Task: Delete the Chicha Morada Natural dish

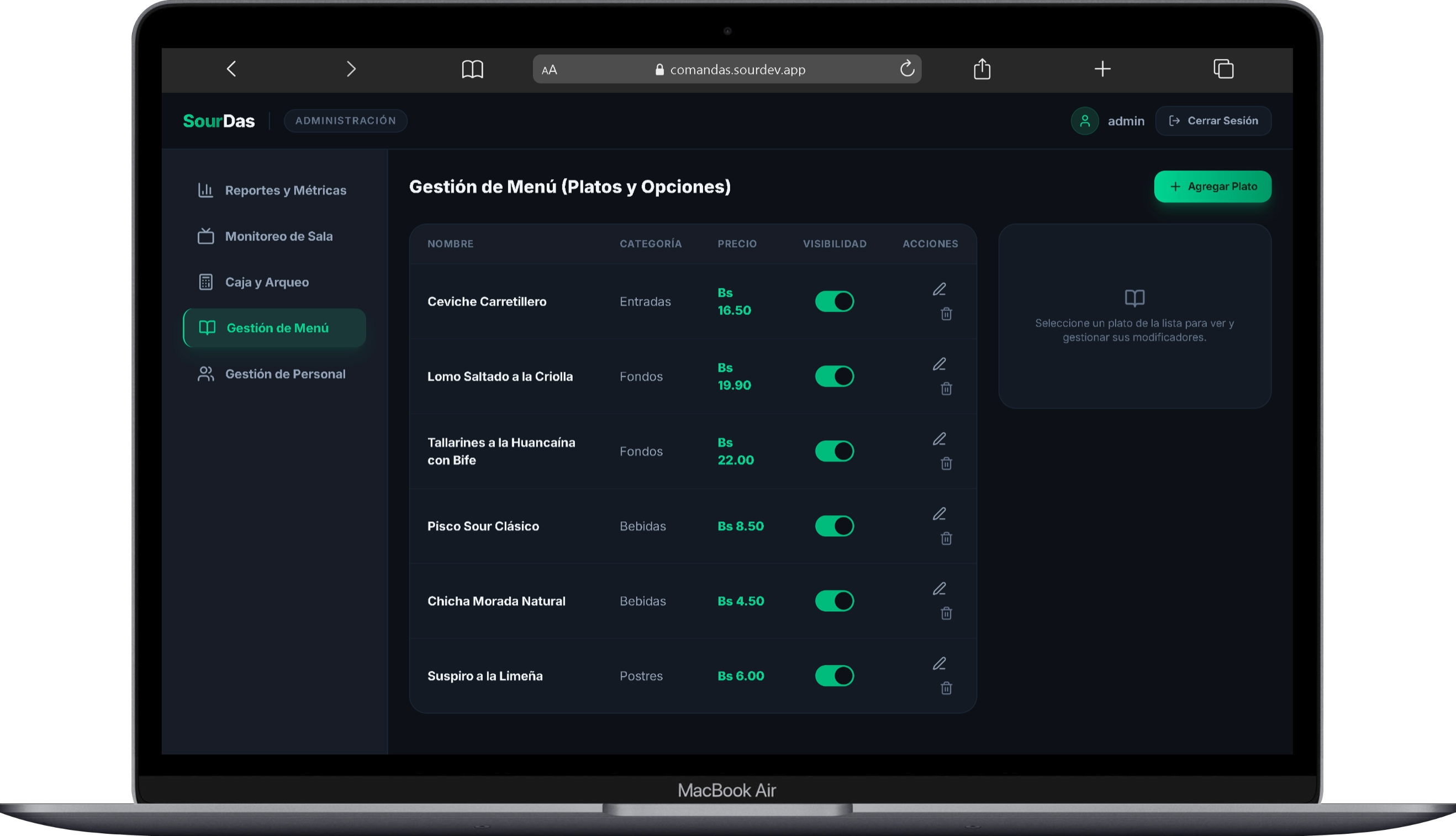Action: tap(946, 613)
